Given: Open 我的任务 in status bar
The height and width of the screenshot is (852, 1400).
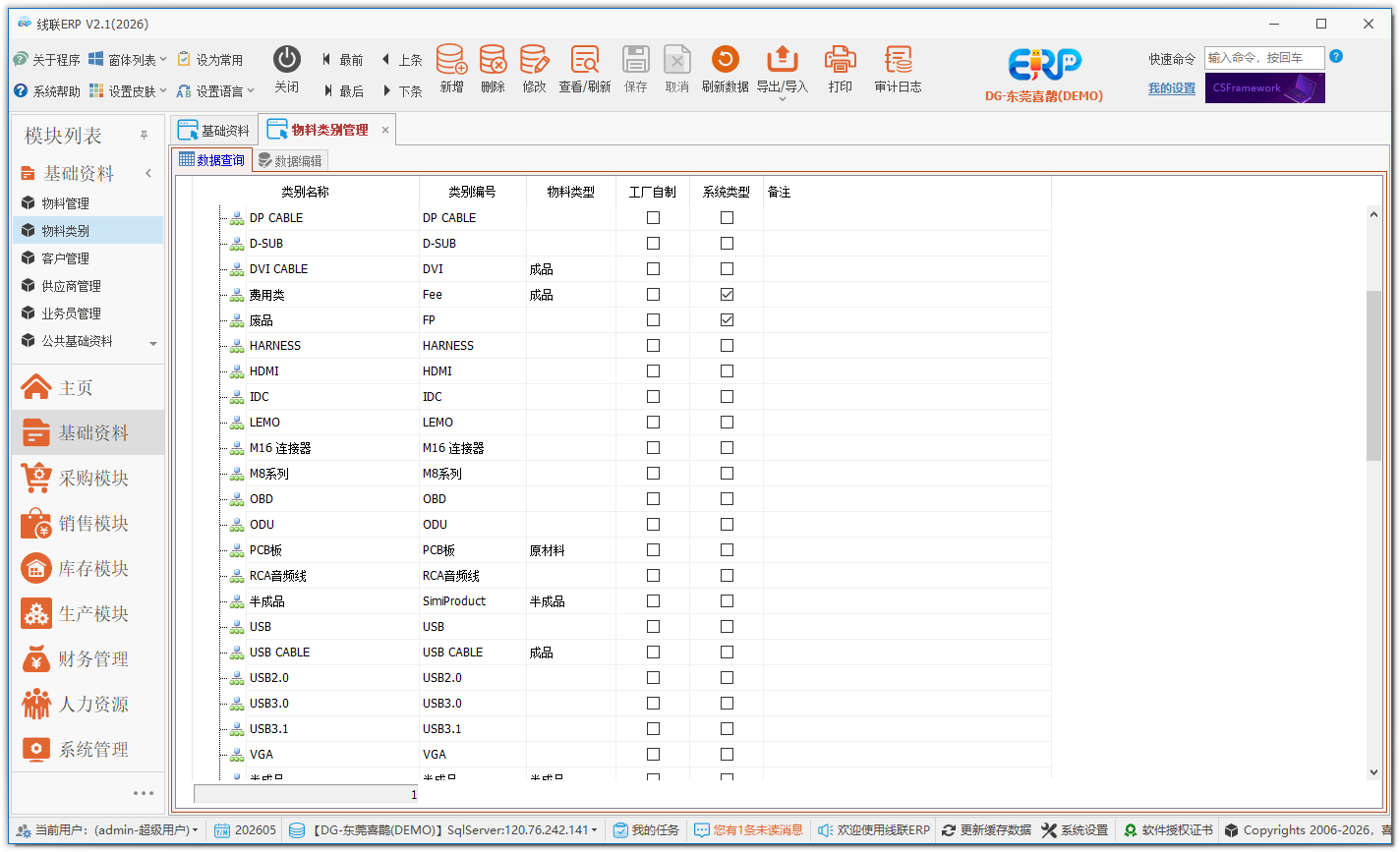Looking at the screenshot, I should [x=646, y=830].
